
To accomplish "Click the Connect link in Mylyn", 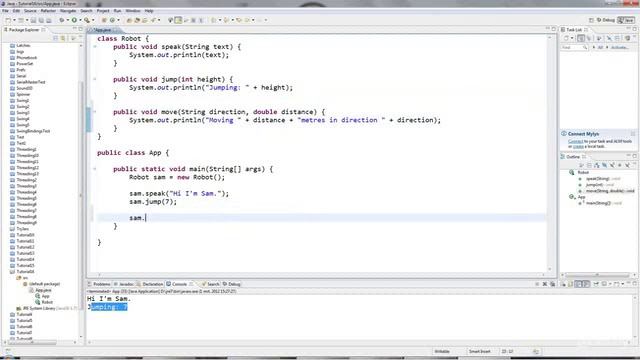I will (576, 141).
